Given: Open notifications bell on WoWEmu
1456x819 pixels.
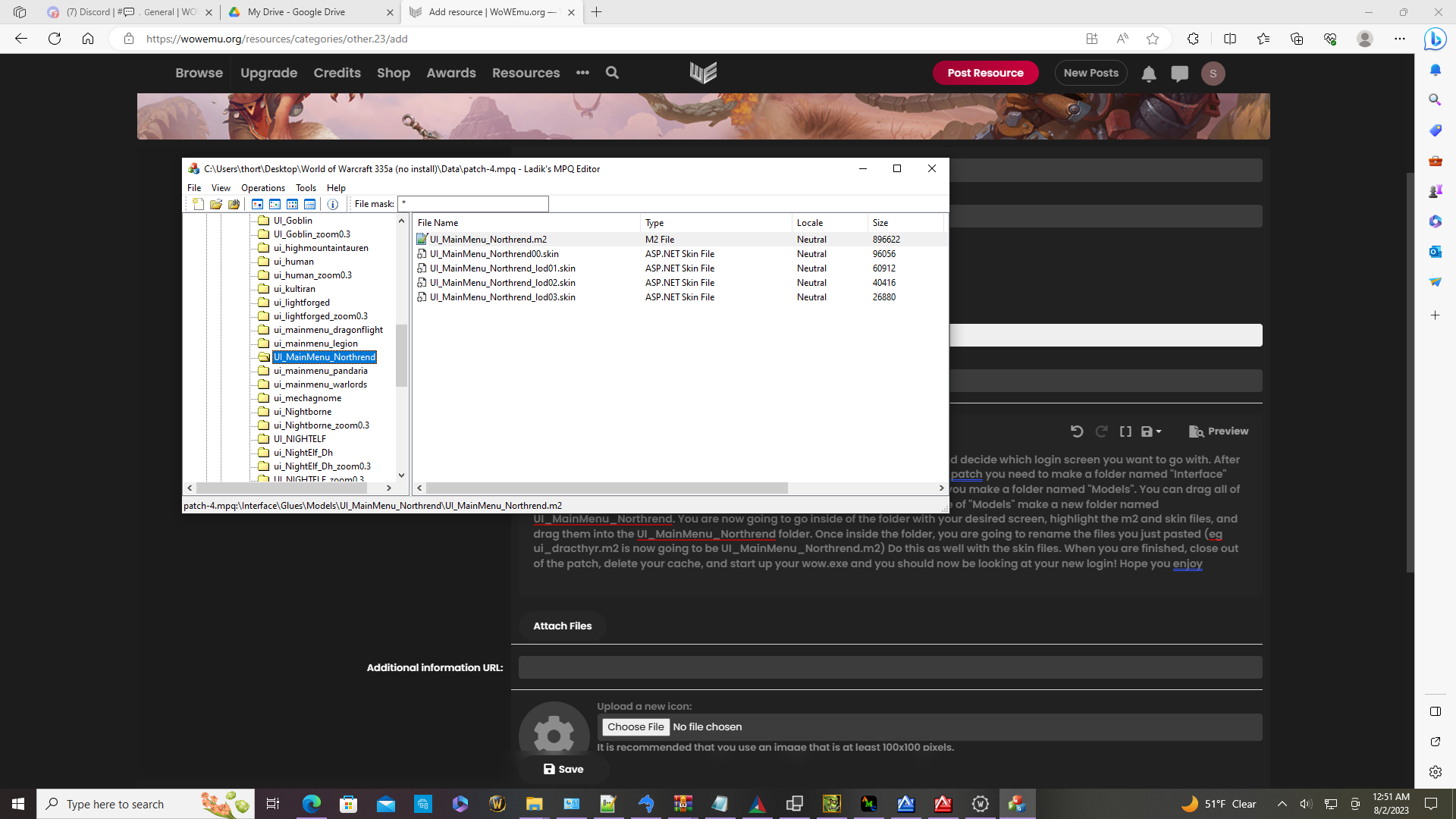Looking at the screenshot, I should (x=1149, y=74).
